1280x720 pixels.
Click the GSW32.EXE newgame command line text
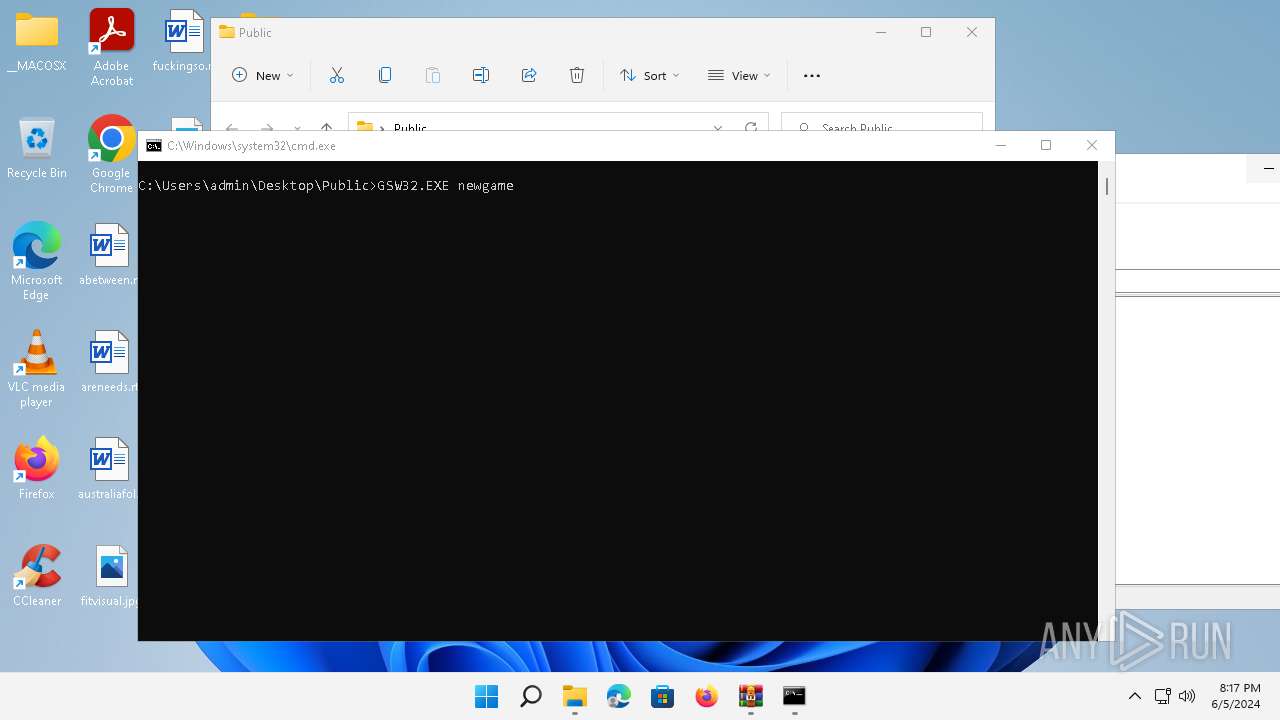click(x=445, y=186)
